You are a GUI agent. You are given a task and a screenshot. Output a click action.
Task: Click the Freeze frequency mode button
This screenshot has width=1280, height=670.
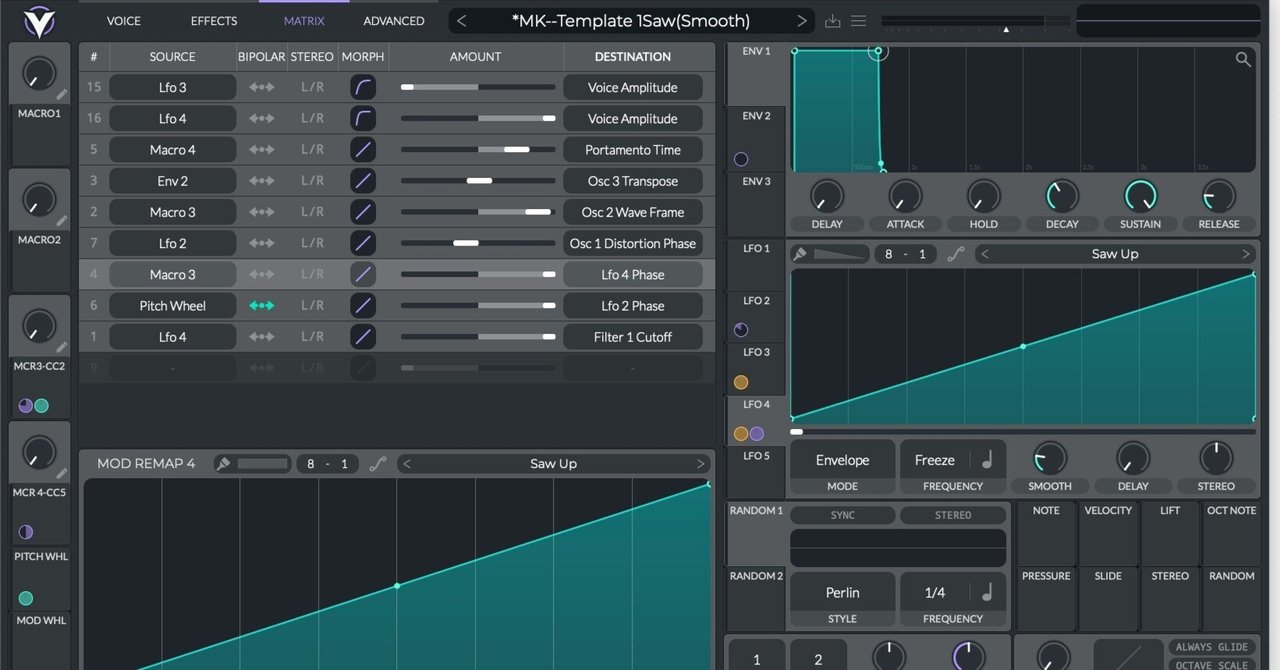point(934,459)
